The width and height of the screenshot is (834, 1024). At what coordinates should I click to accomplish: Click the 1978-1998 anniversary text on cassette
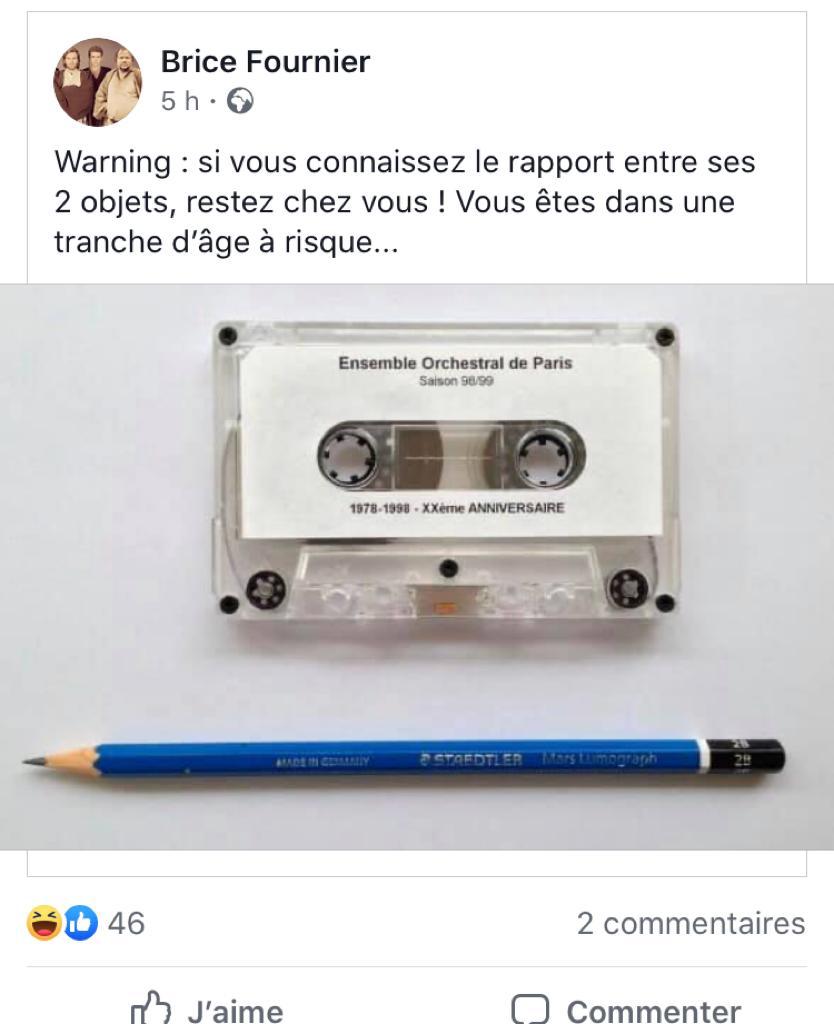click(x=457, y=507)
